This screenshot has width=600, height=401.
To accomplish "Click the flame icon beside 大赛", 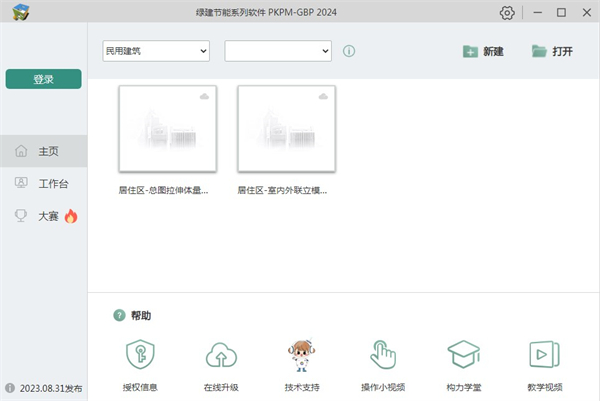I will (71, 216).
